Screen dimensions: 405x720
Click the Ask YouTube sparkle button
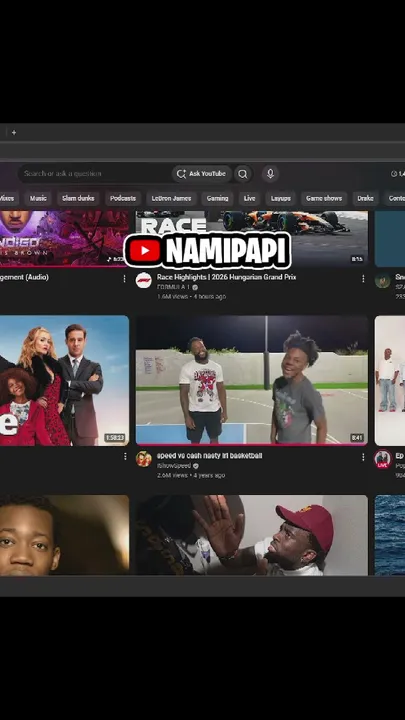click(x=201, y=174)
